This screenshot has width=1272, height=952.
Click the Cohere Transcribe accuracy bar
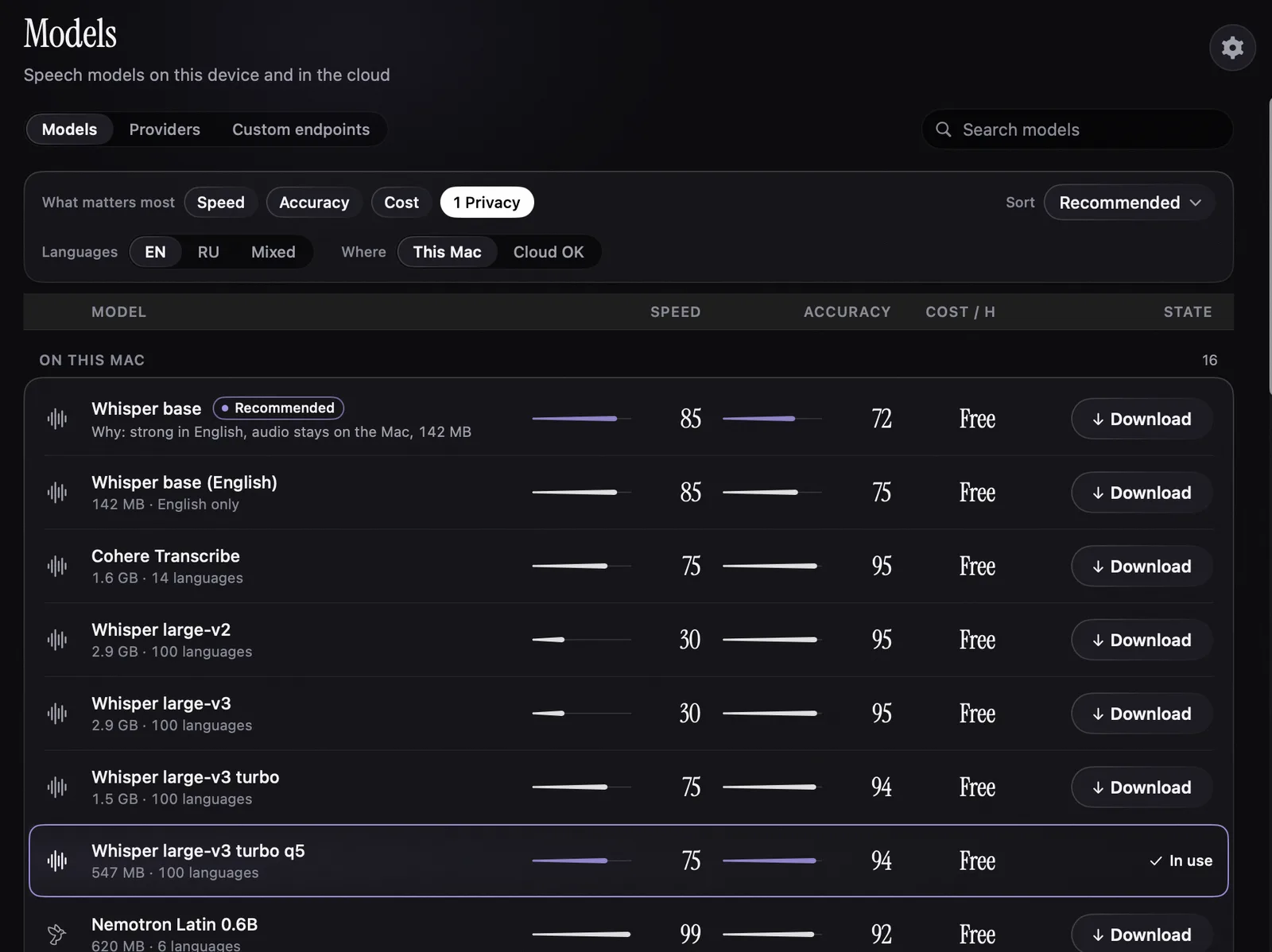[772, 566]
